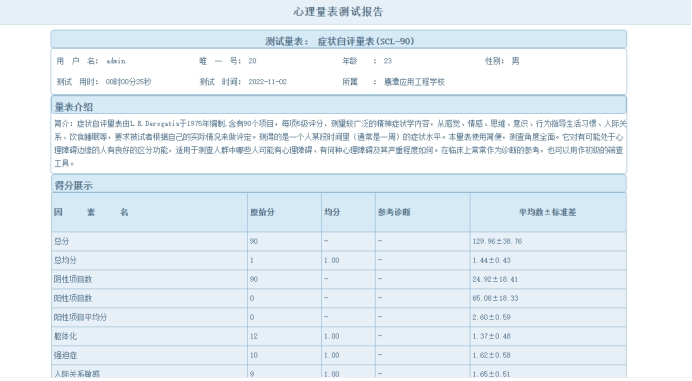Click the 心理量表测试报告 page title
Screen dimensions: 692x381
[338, 12]
